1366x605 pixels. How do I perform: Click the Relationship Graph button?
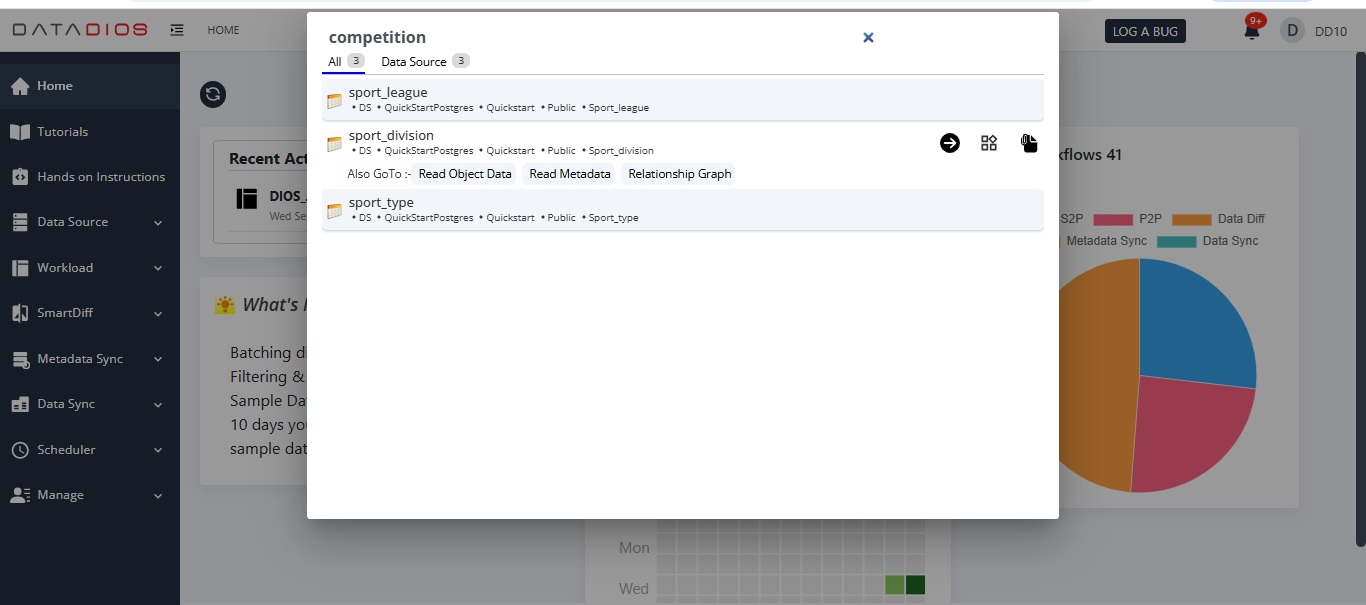tap(680, 174)
